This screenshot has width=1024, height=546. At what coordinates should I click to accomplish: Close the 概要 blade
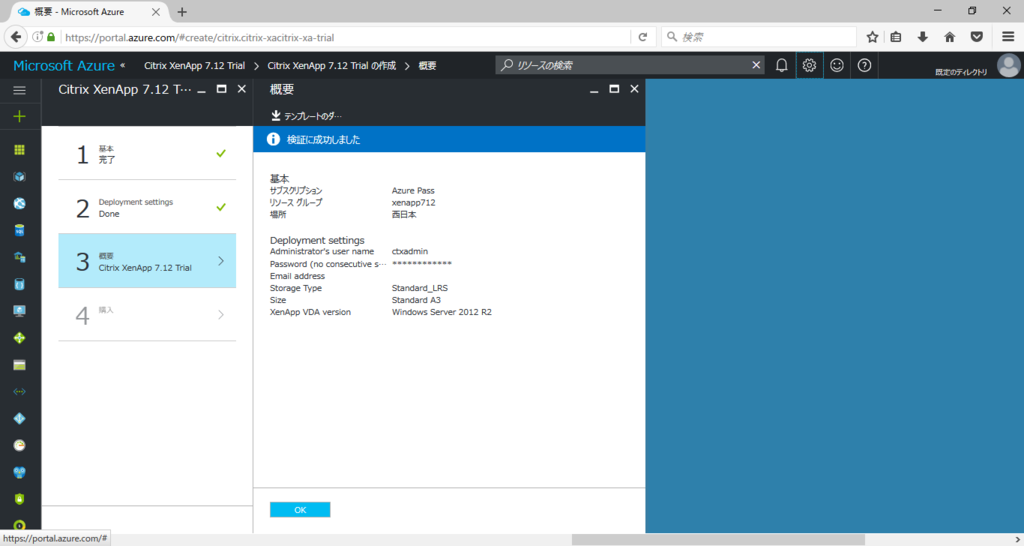click(634, 89)
